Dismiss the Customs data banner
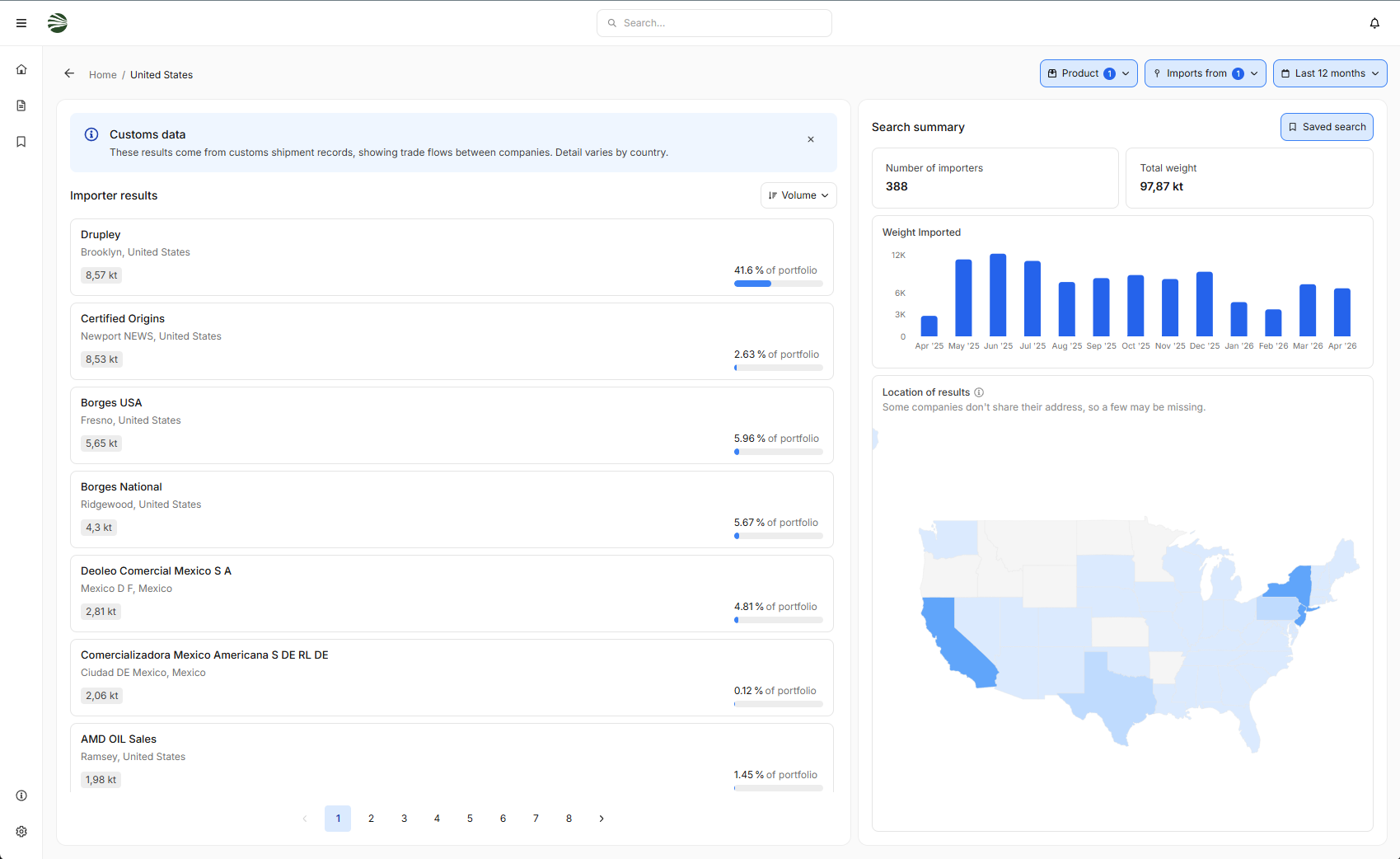The image size is (1400, 859). pyautogui.click(x=811, y=139)
